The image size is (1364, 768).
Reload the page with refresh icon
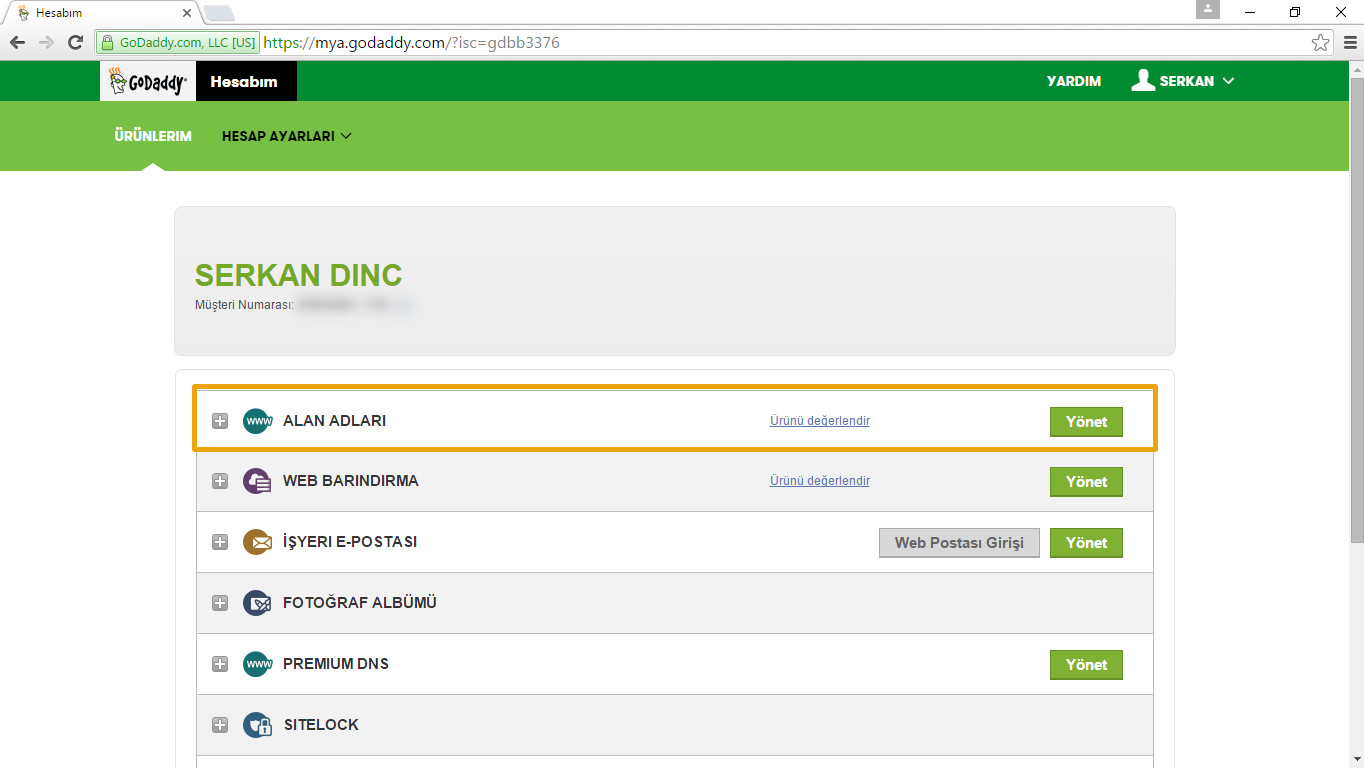[75, 42]
